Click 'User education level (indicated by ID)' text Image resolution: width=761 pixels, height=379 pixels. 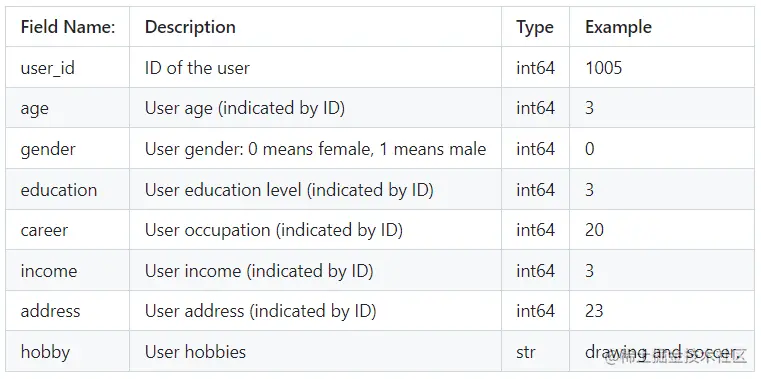(x=289, y=190)
